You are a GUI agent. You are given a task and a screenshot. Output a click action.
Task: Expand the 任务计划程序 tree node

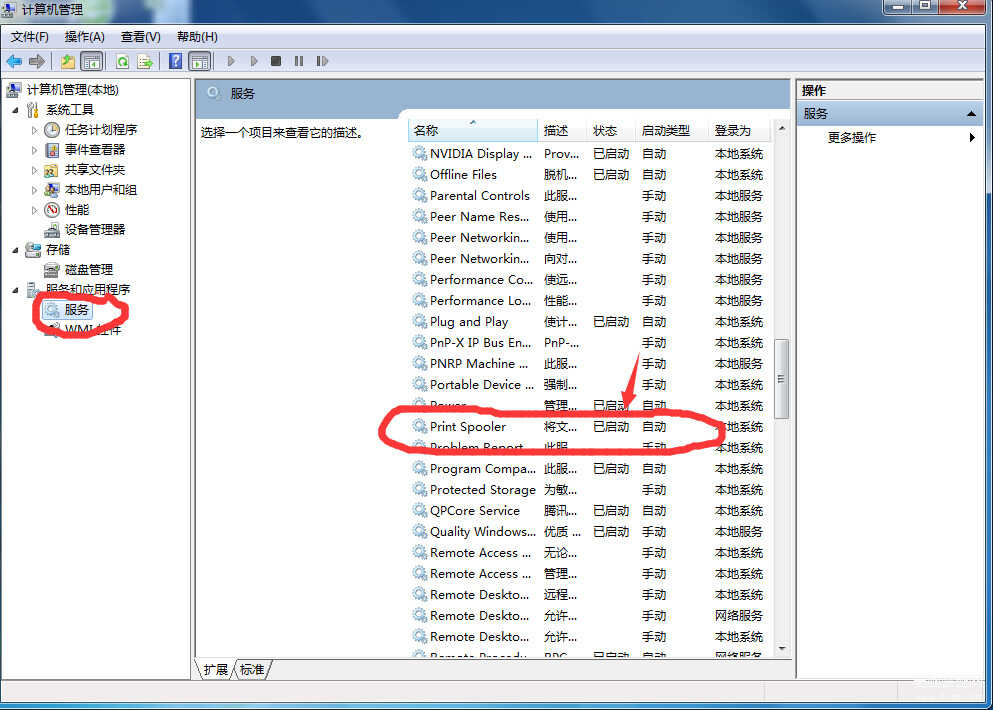pyautogui.click(x=34, y=130)
